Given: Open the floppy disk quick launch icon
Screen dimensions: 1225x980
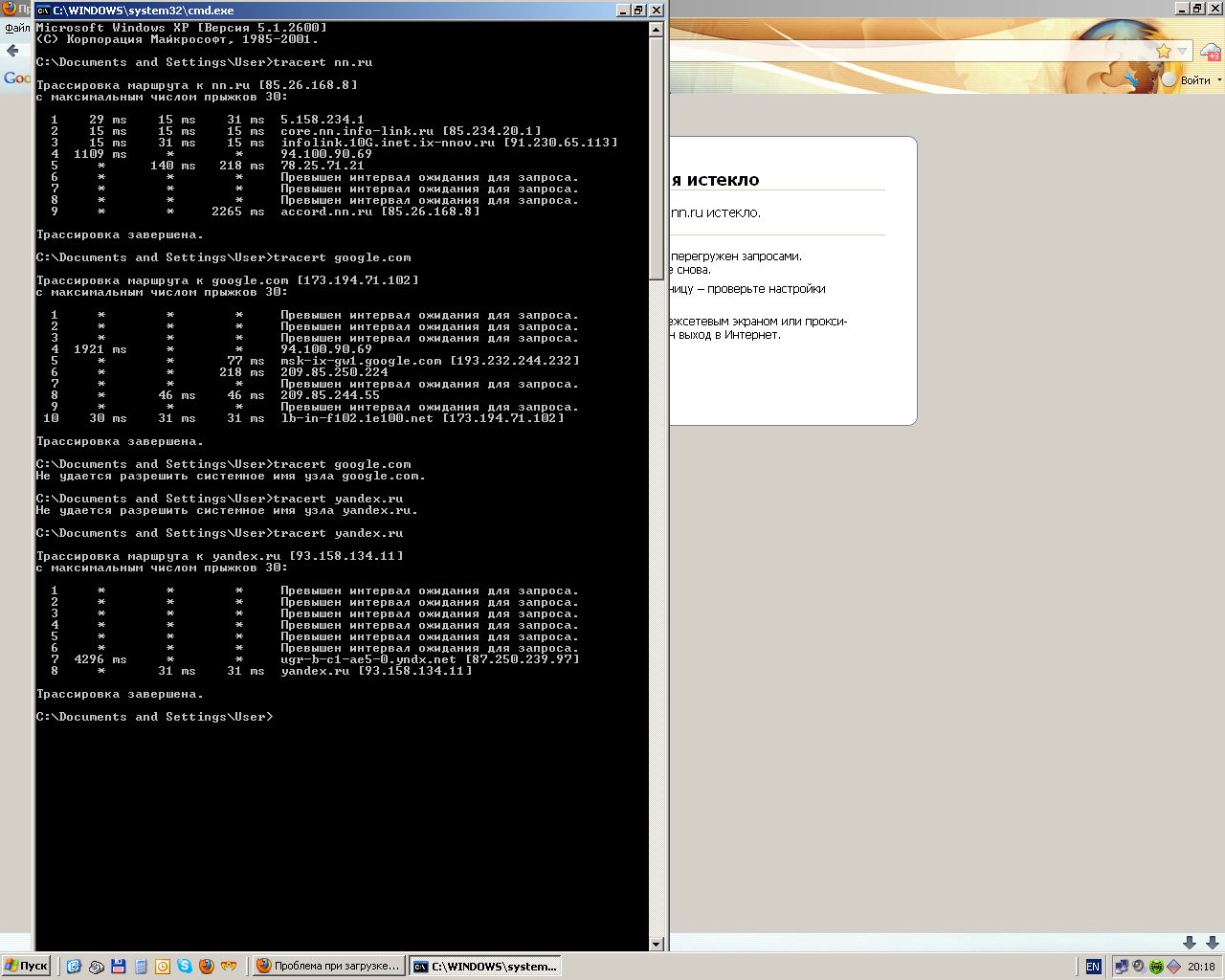Looking at the screenshot, I should [119, 967].
